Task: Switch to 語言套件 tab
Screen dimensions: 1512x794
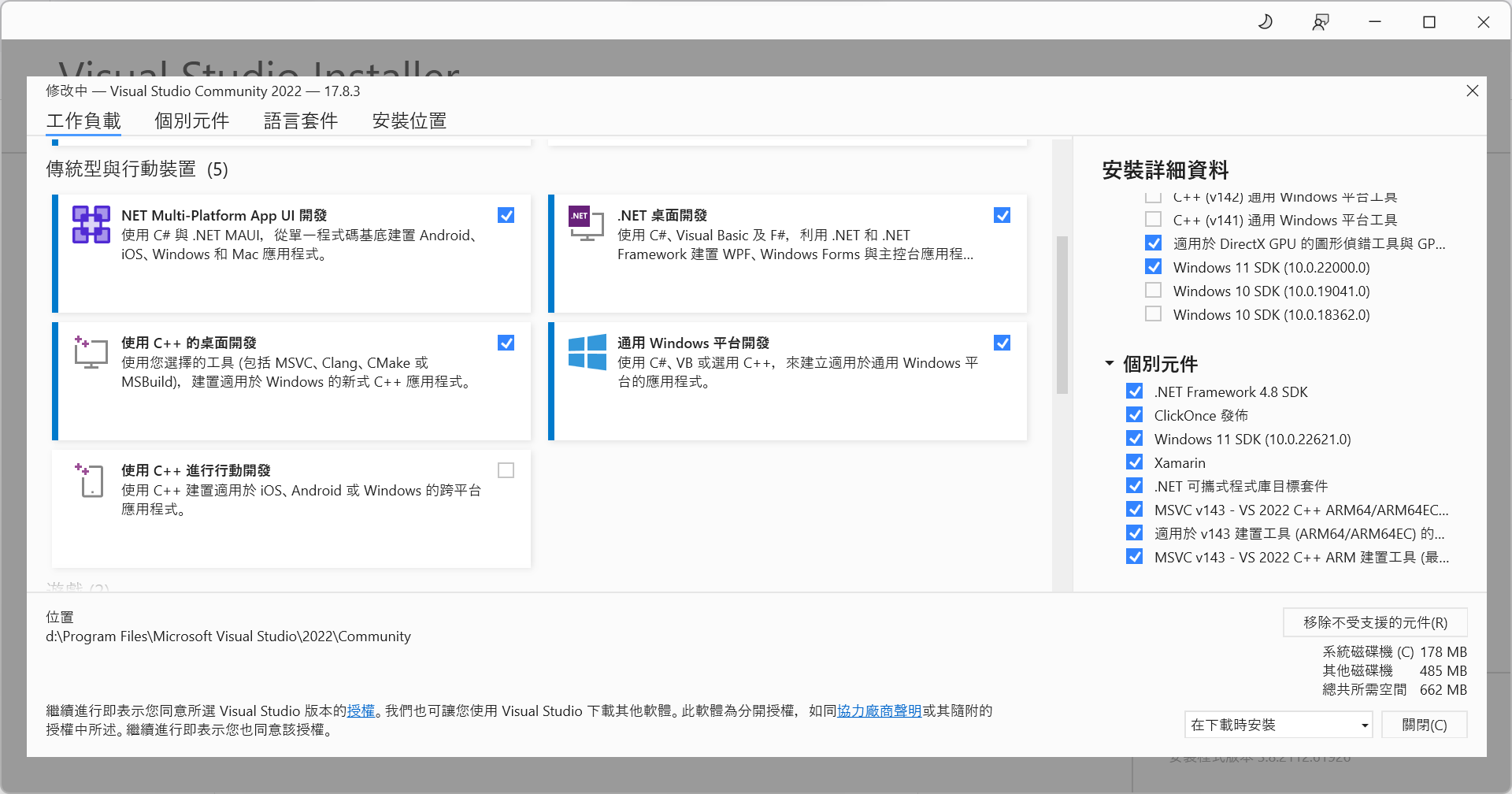Action: tap(301, 121)
